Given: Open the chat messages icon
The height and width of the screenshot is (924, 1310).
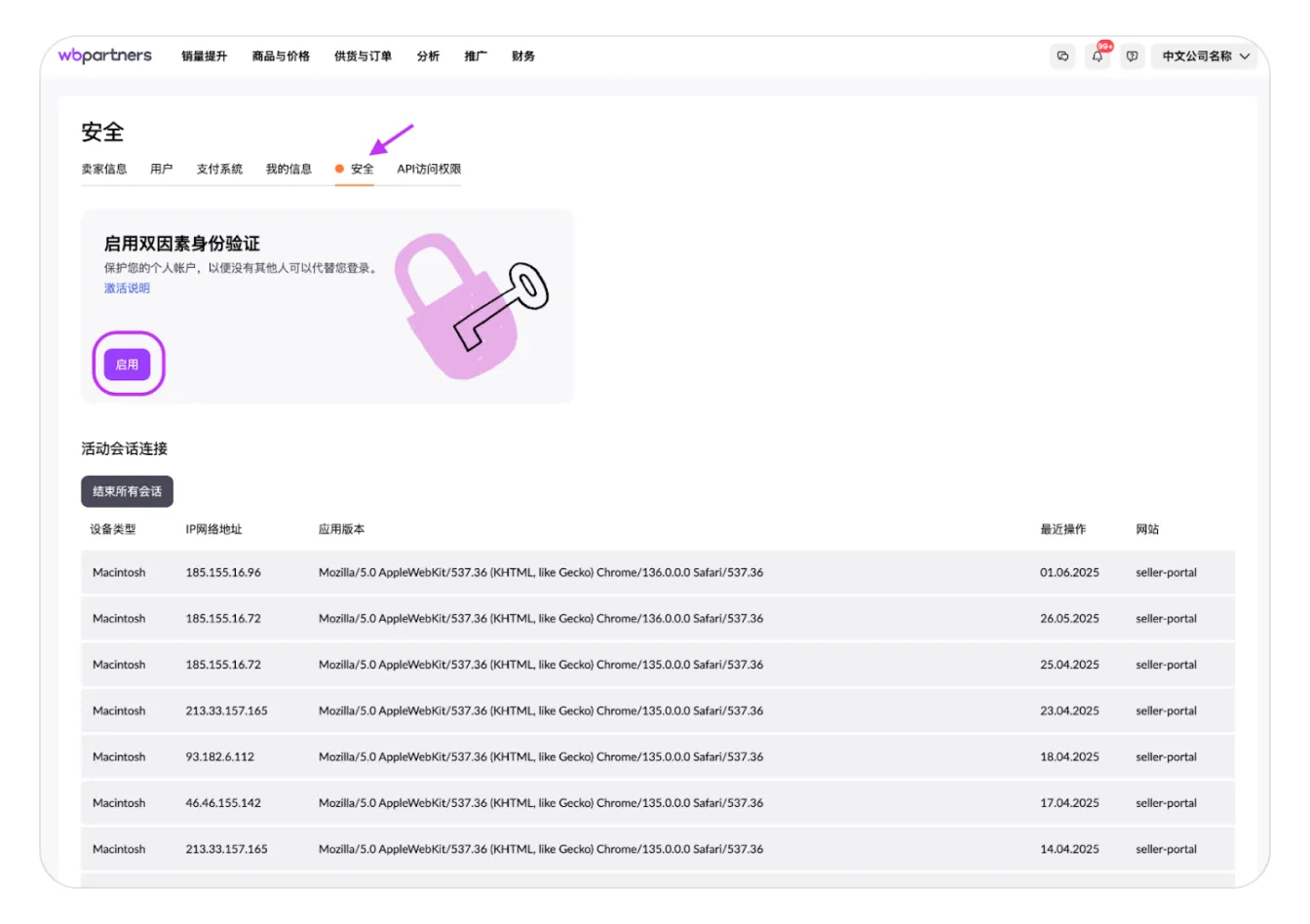Looking at the screenshot, I should click(1062, 57).
